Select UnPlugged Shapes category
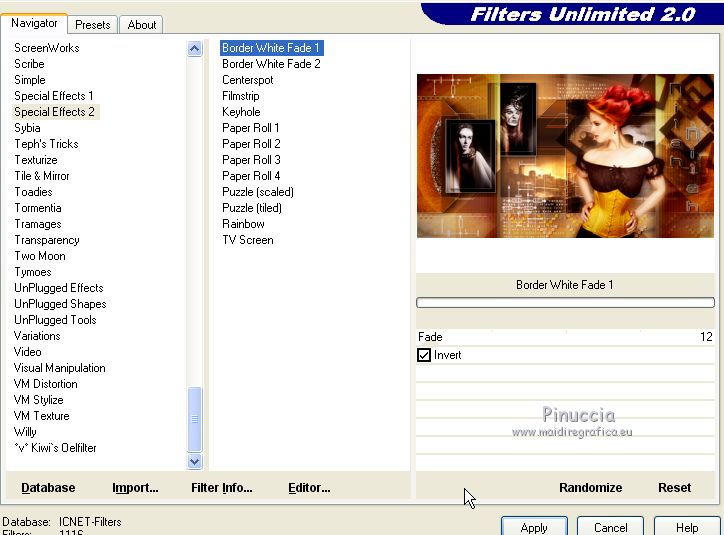Image resolution: width=724 pixels, height=535 pixels. (60, 304)
